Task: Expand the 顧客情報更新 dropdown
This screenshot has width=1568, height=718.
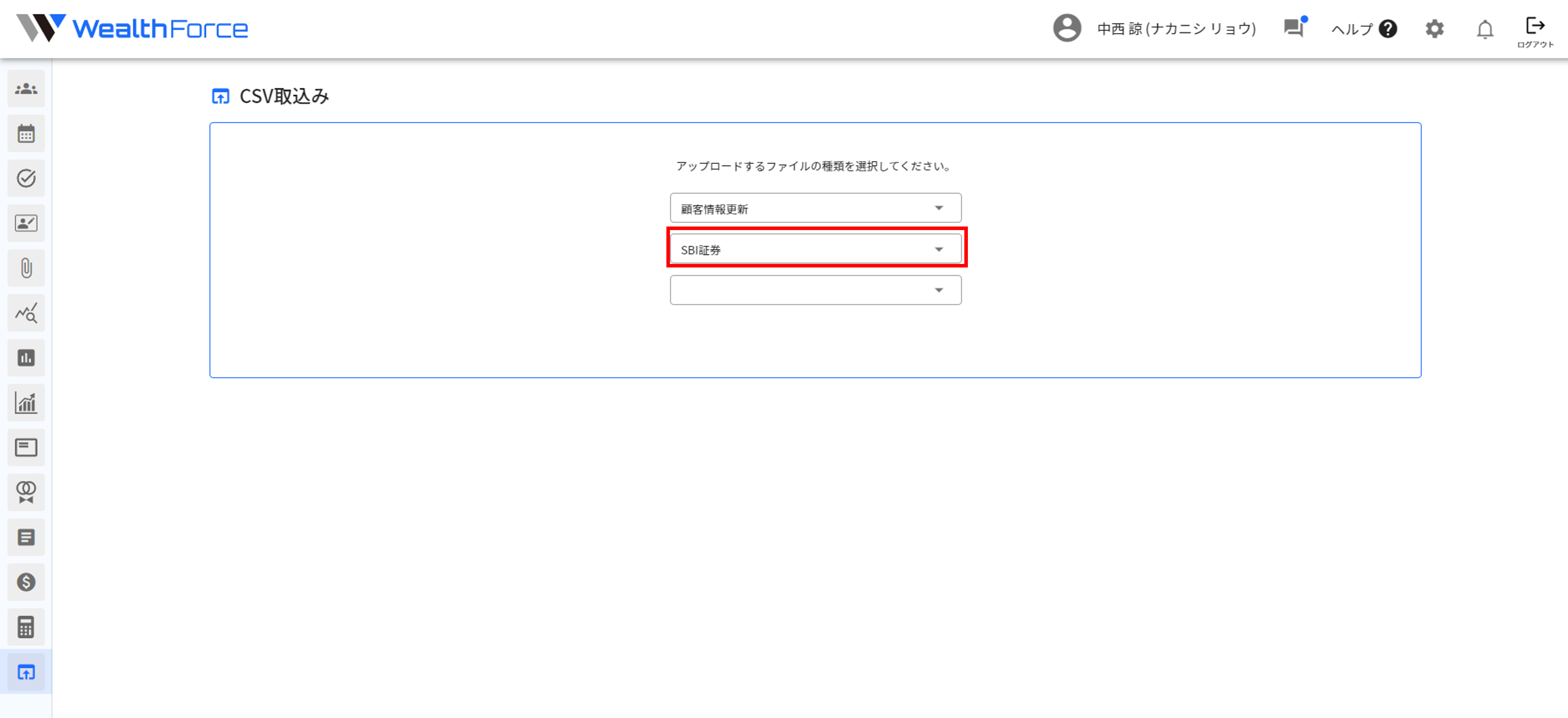Action: tap(815, 208)
